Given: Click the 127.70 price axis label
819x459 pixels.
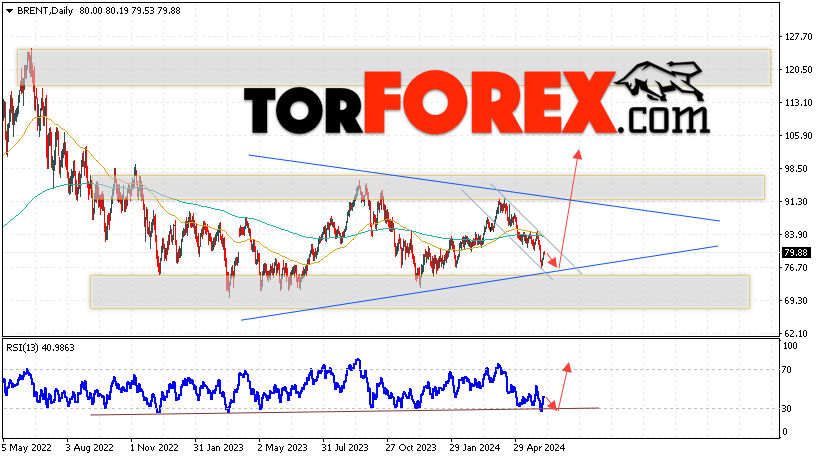Looking at the screenshot, I should point(799,37).
